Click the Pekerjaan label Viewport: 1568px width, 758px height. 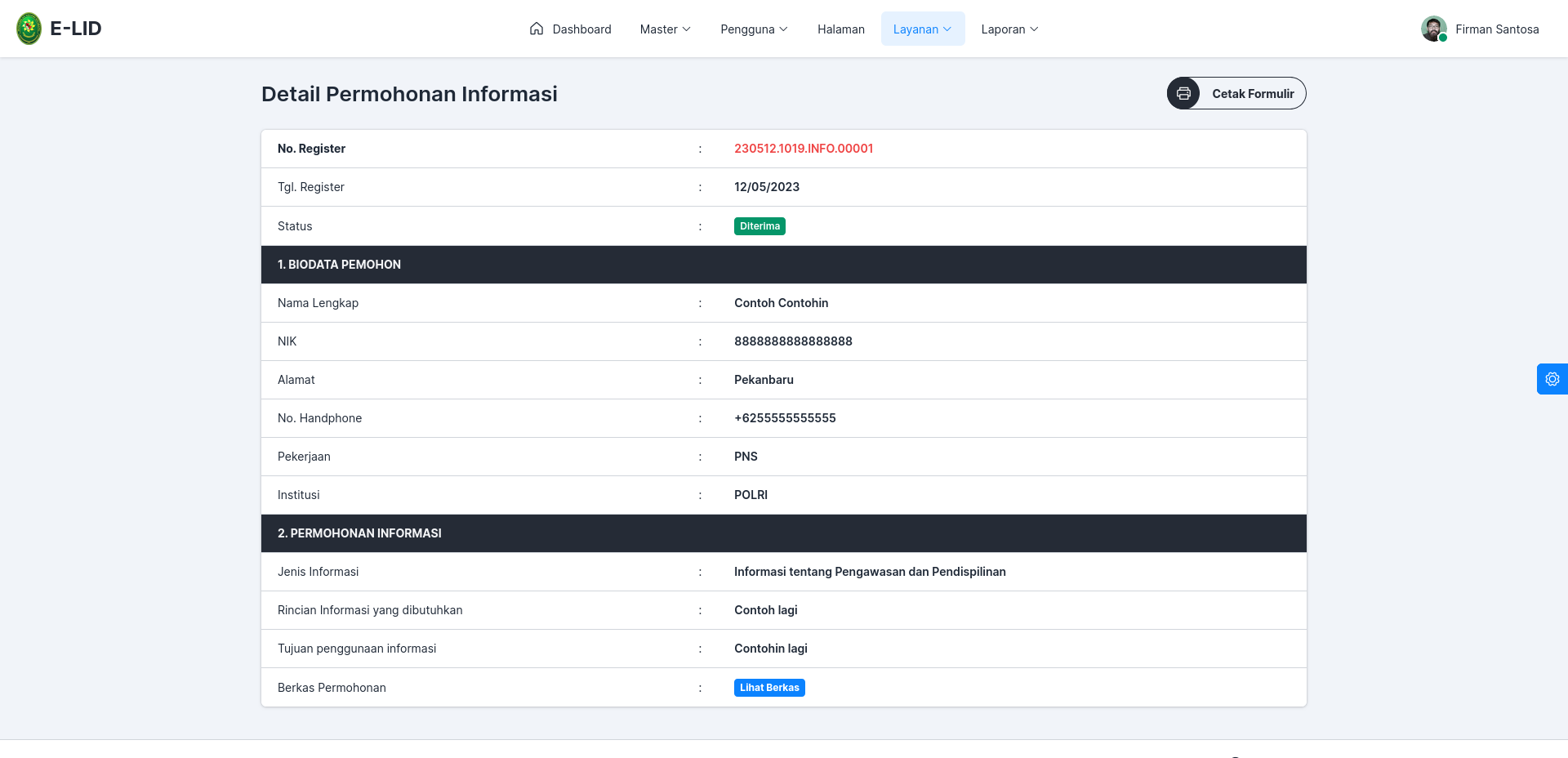click(x=304, y=457)
